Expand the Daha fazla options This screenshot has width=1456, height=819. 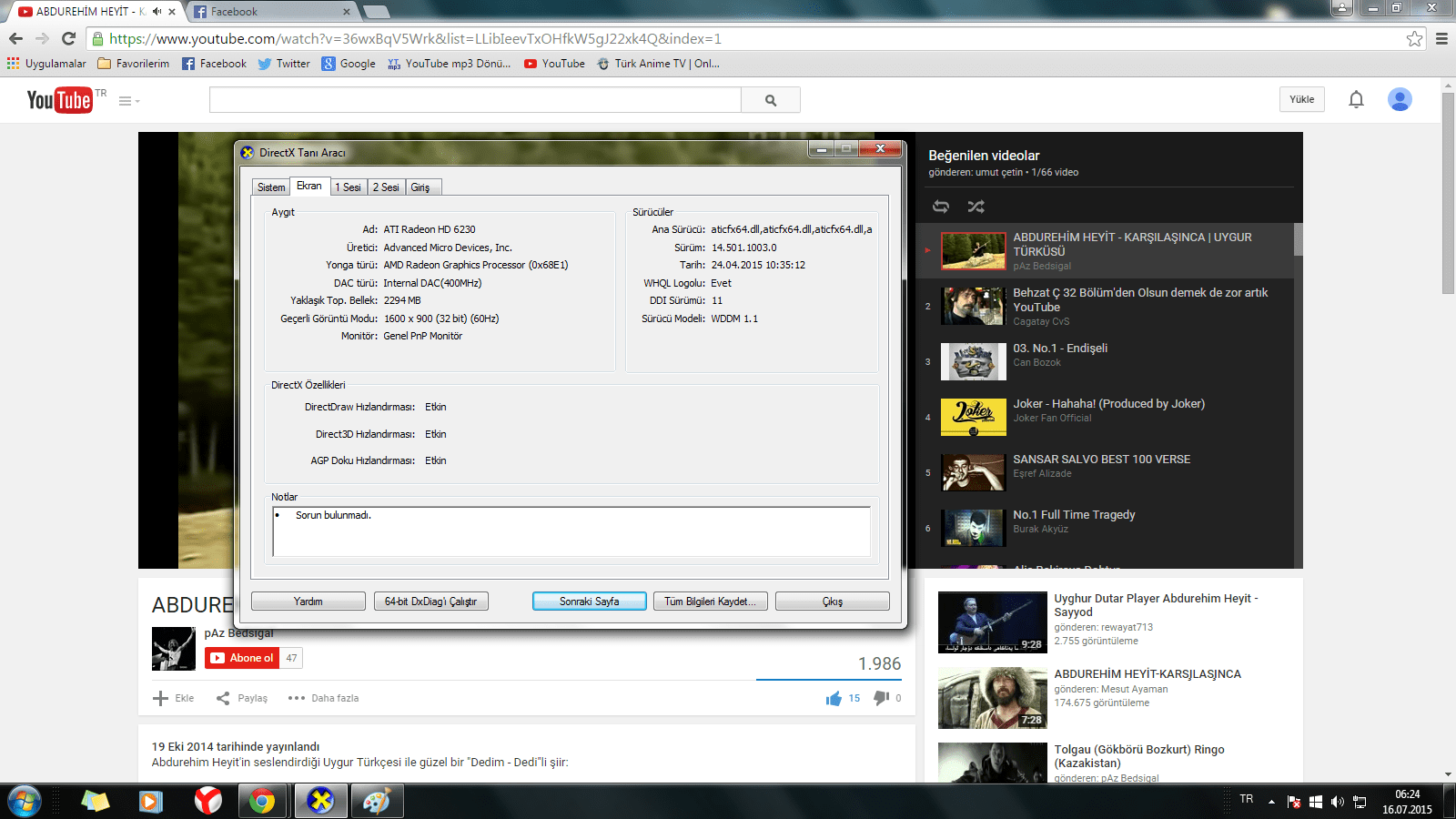pos(323,698)
